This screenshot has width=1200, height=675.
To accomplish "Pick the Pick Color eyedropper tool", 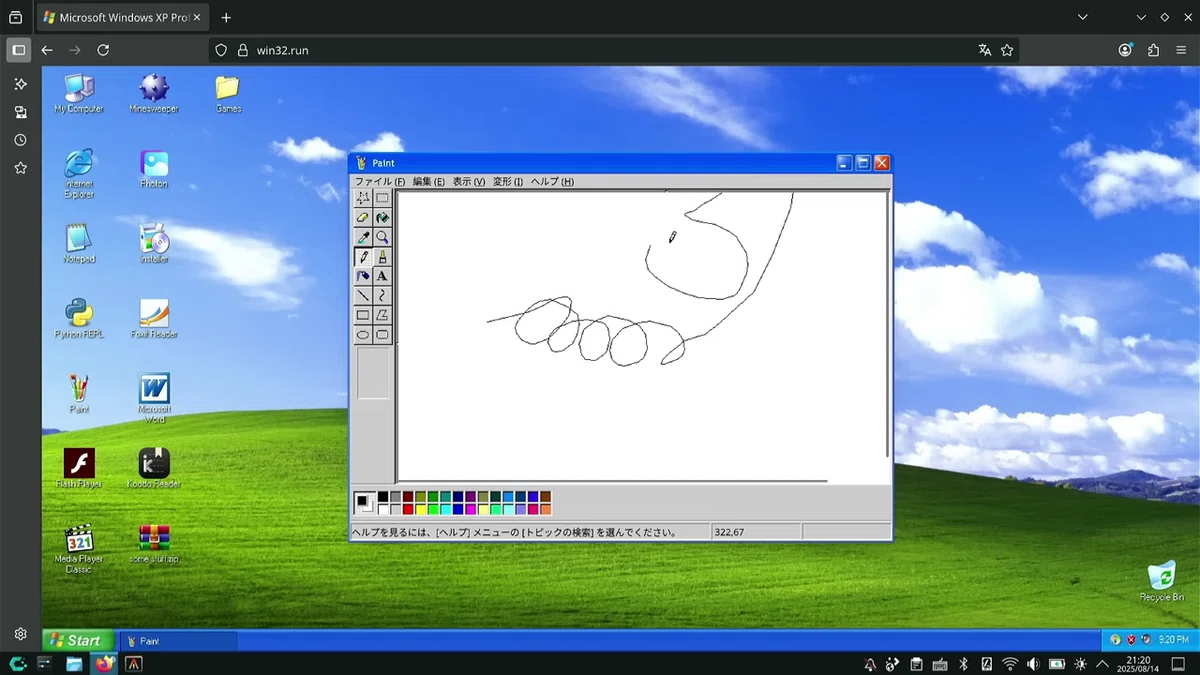I will pos(363,237).
